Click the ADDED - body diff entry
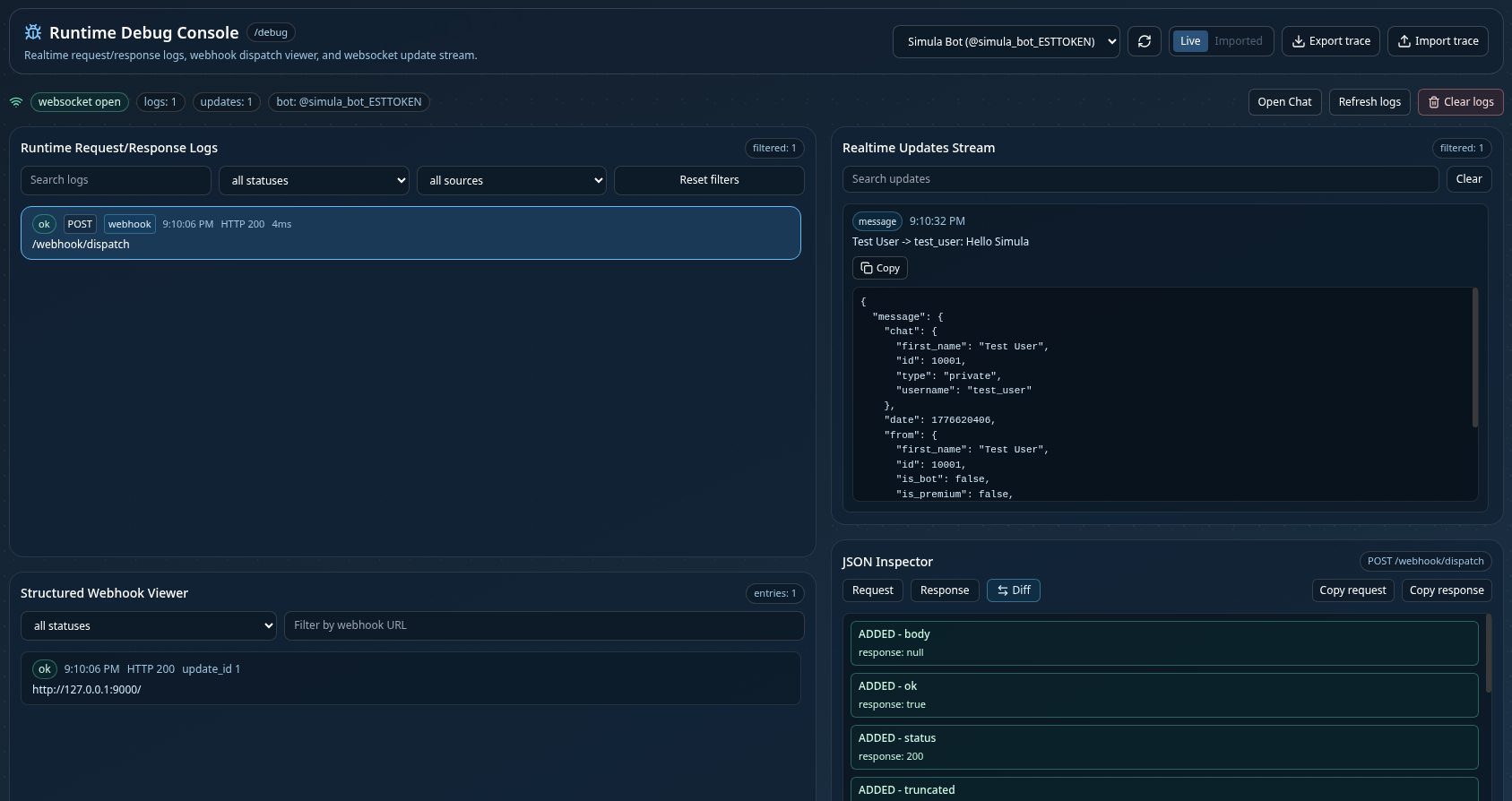The height and width of the screenshot is (801, 1512). (x=1164, y=642)
